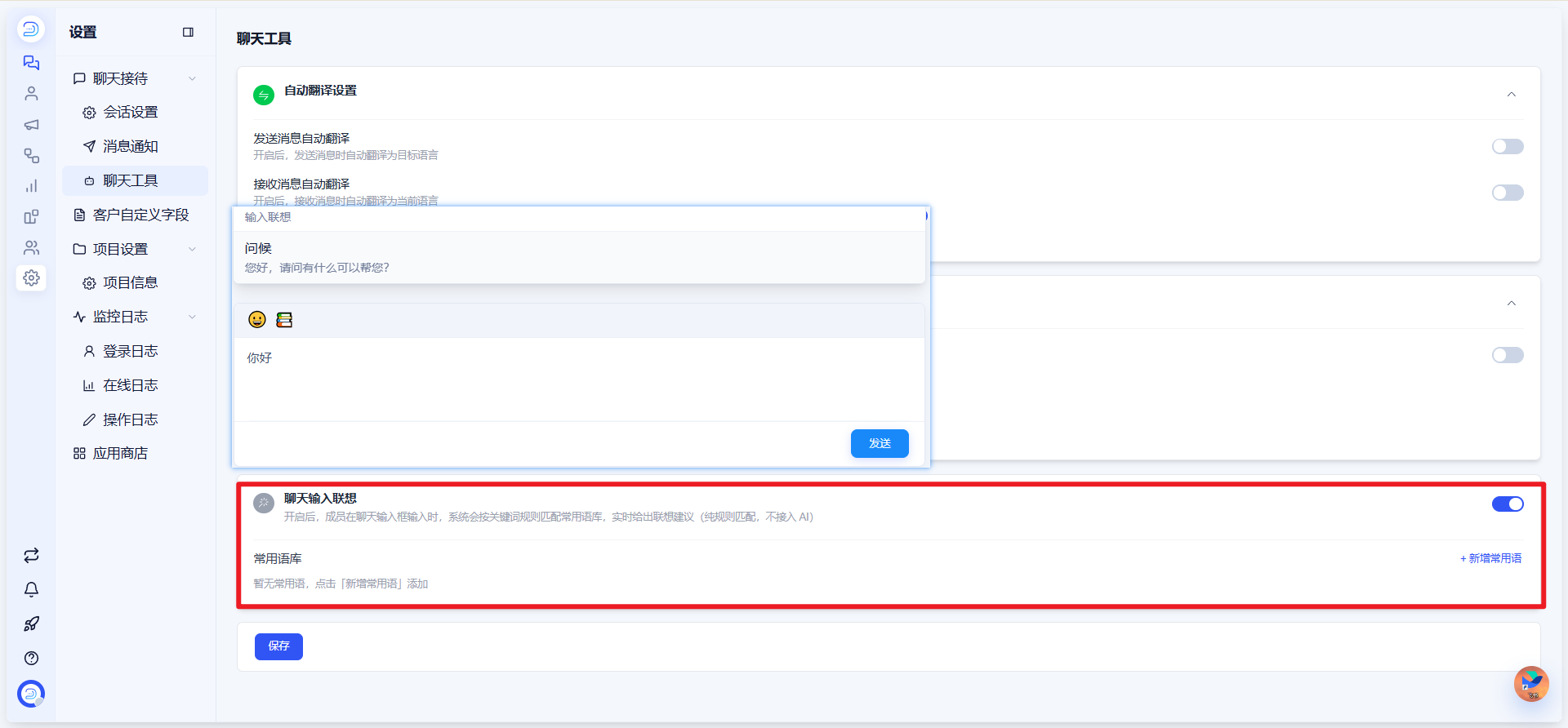Open 消息通知 in settings menu
This screenshot has height=728, width=1568.
pos(135,147)
